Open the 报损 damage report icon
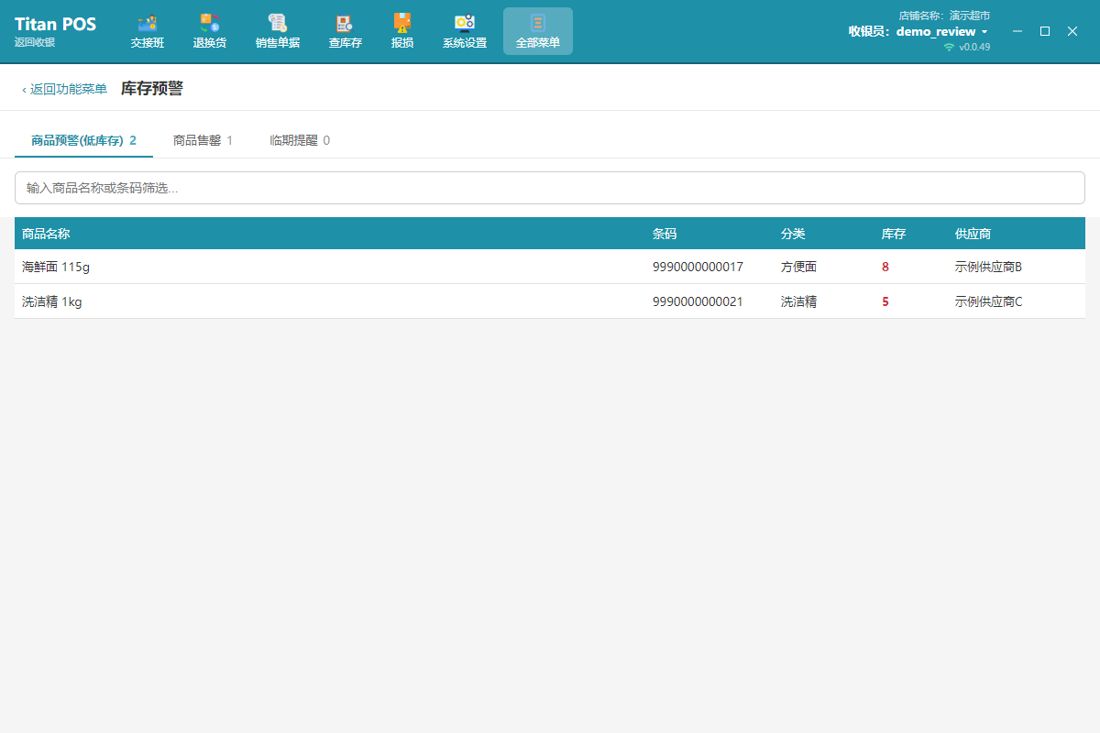The width and height of the screenshot is (1100, 733). (x=402, y=32)
